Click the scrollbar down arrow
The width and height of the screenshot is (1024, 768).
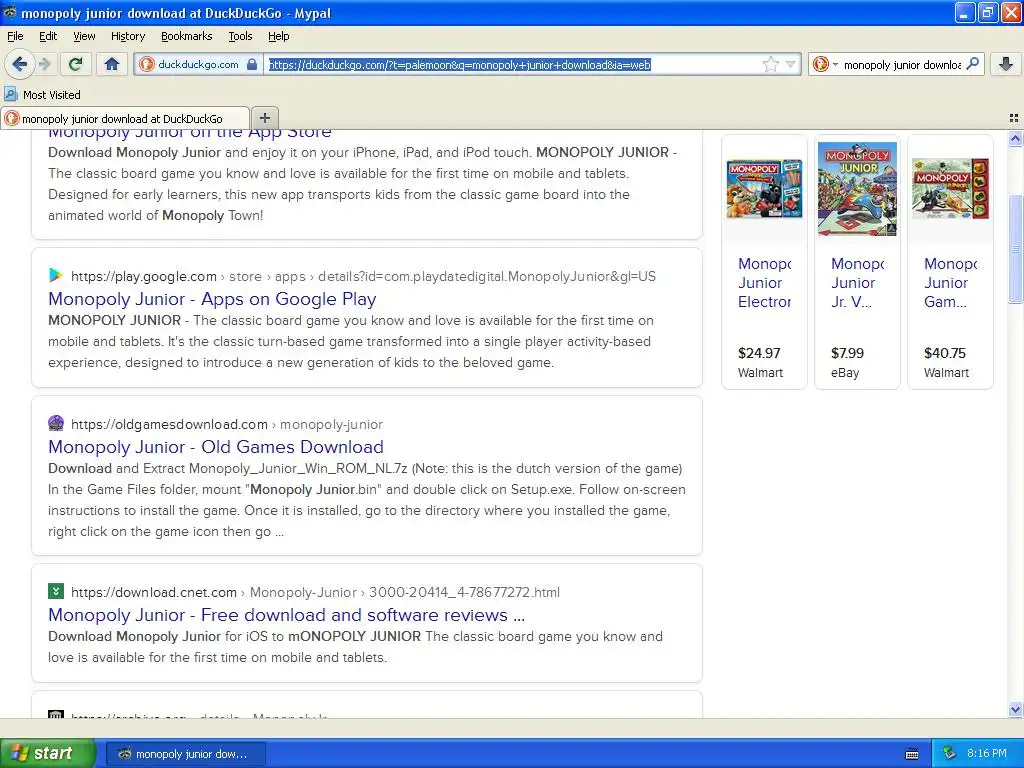tap(1015, 709)
